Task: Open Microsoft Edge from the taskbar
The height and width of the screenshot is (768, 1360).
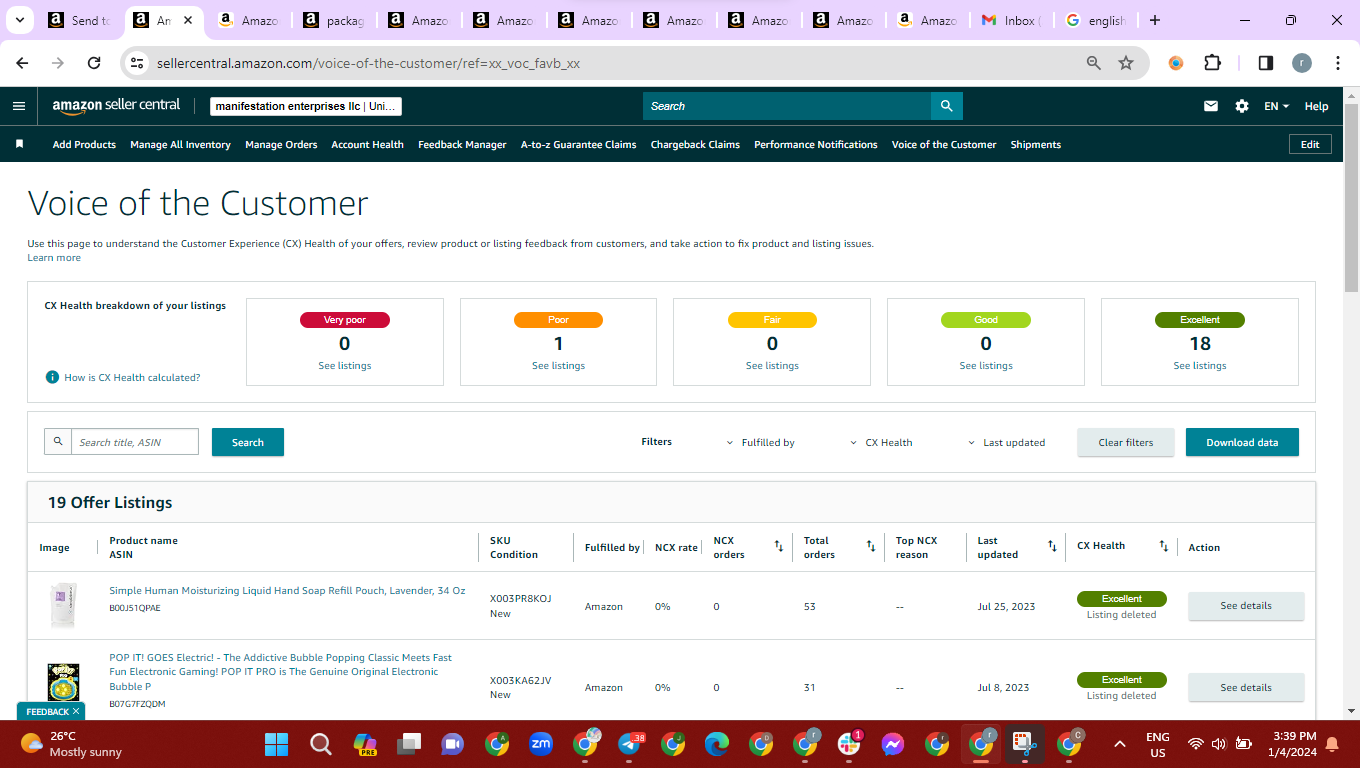Action: (717, 744)
